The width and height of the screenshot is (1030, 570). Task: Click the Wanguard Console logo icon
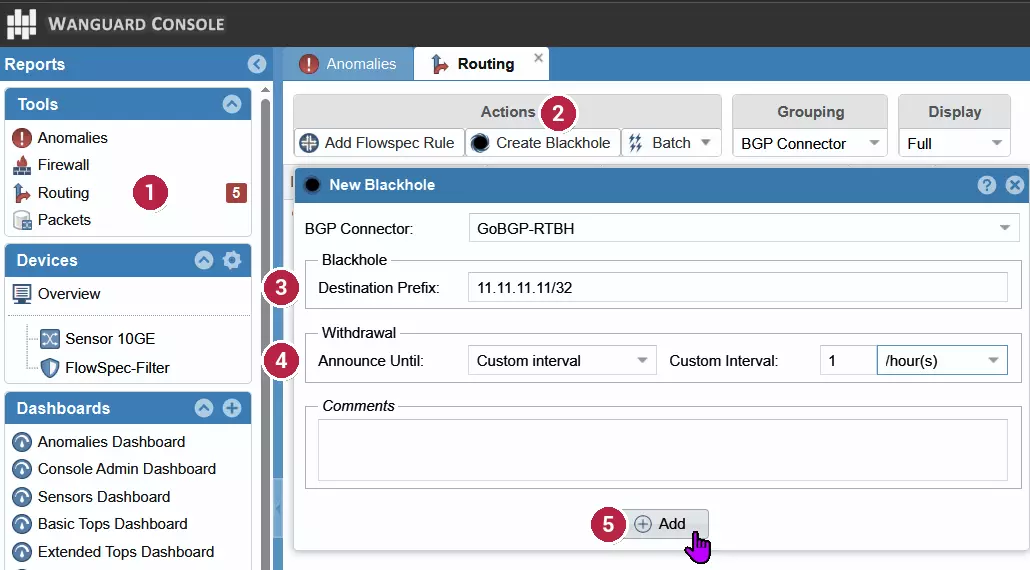[22, 24]
